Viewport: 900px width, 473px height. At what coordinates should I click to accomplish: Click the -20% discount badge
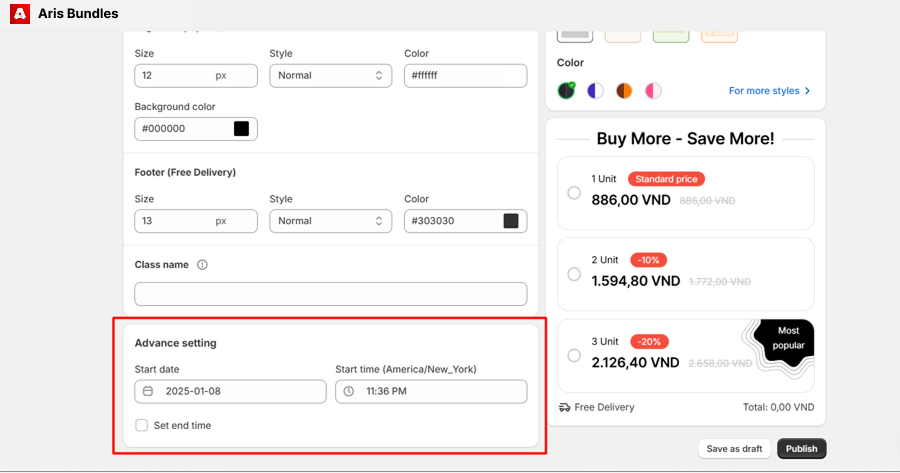(649, 342)
